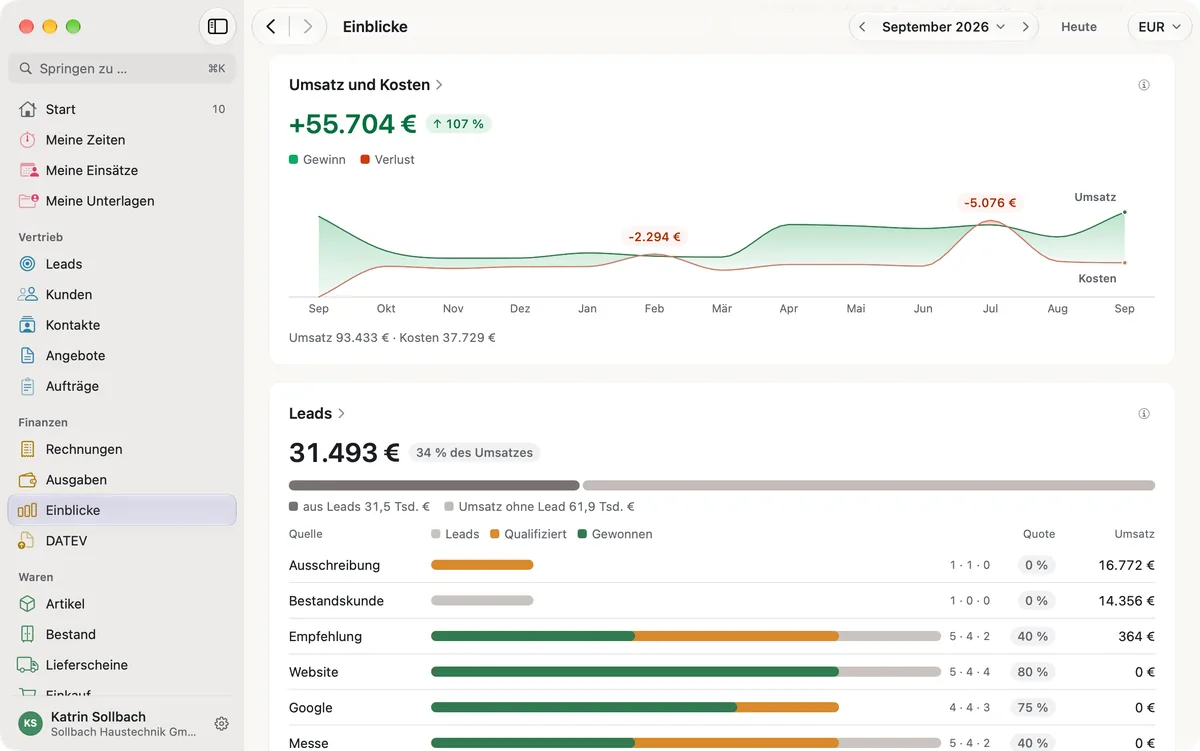The height and width of the screenshot is (751, 1200).
Task: Click the Bestand building icon
Action: point(28,634)
